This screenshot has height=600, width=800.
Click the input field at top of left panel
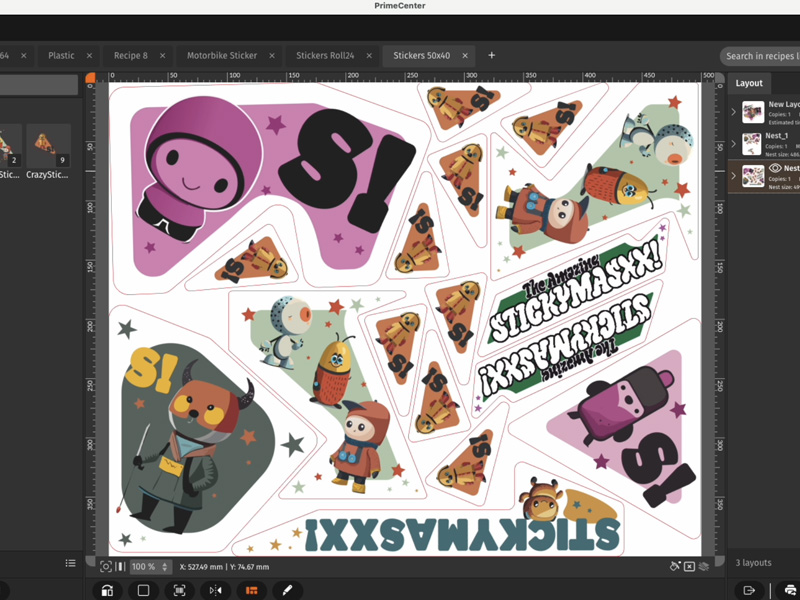coord(39,85)
